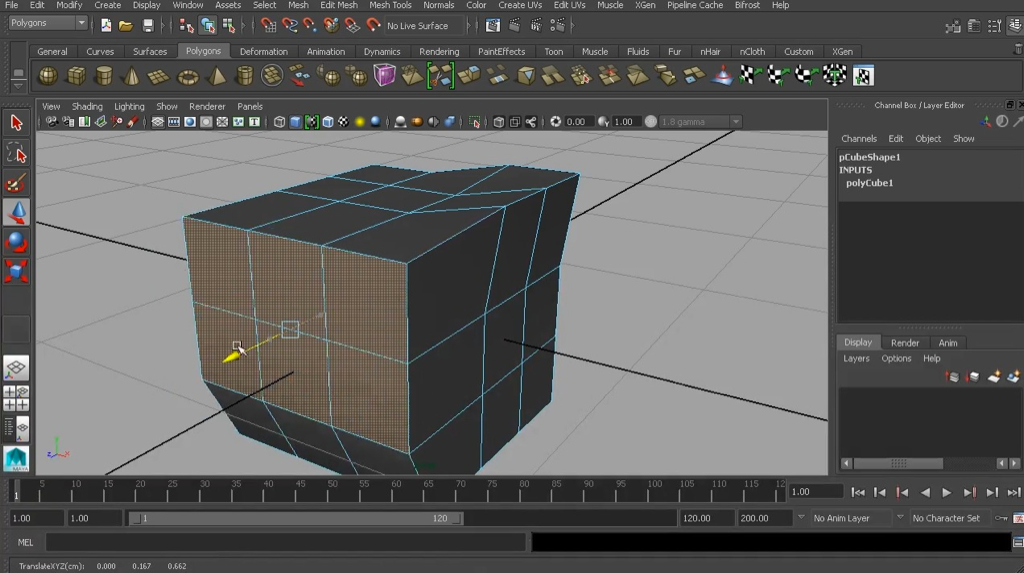Image resolution: width=1024 pixels, height=573 pixels.
Task: Open the Edit Mesh menu
Action: point(339,5)
